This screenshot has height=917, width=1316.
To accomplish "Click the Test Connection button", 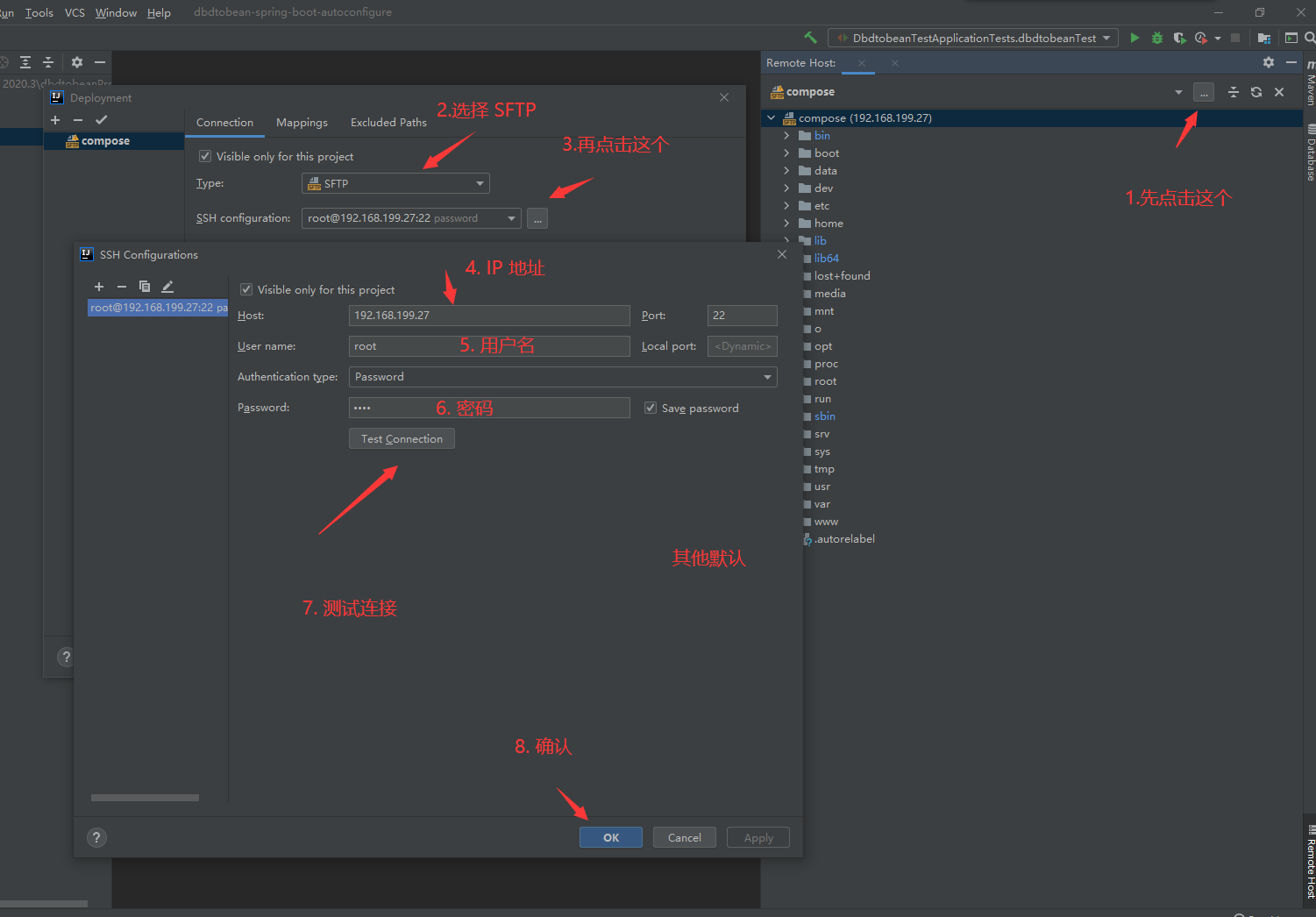I will (402, 438).
